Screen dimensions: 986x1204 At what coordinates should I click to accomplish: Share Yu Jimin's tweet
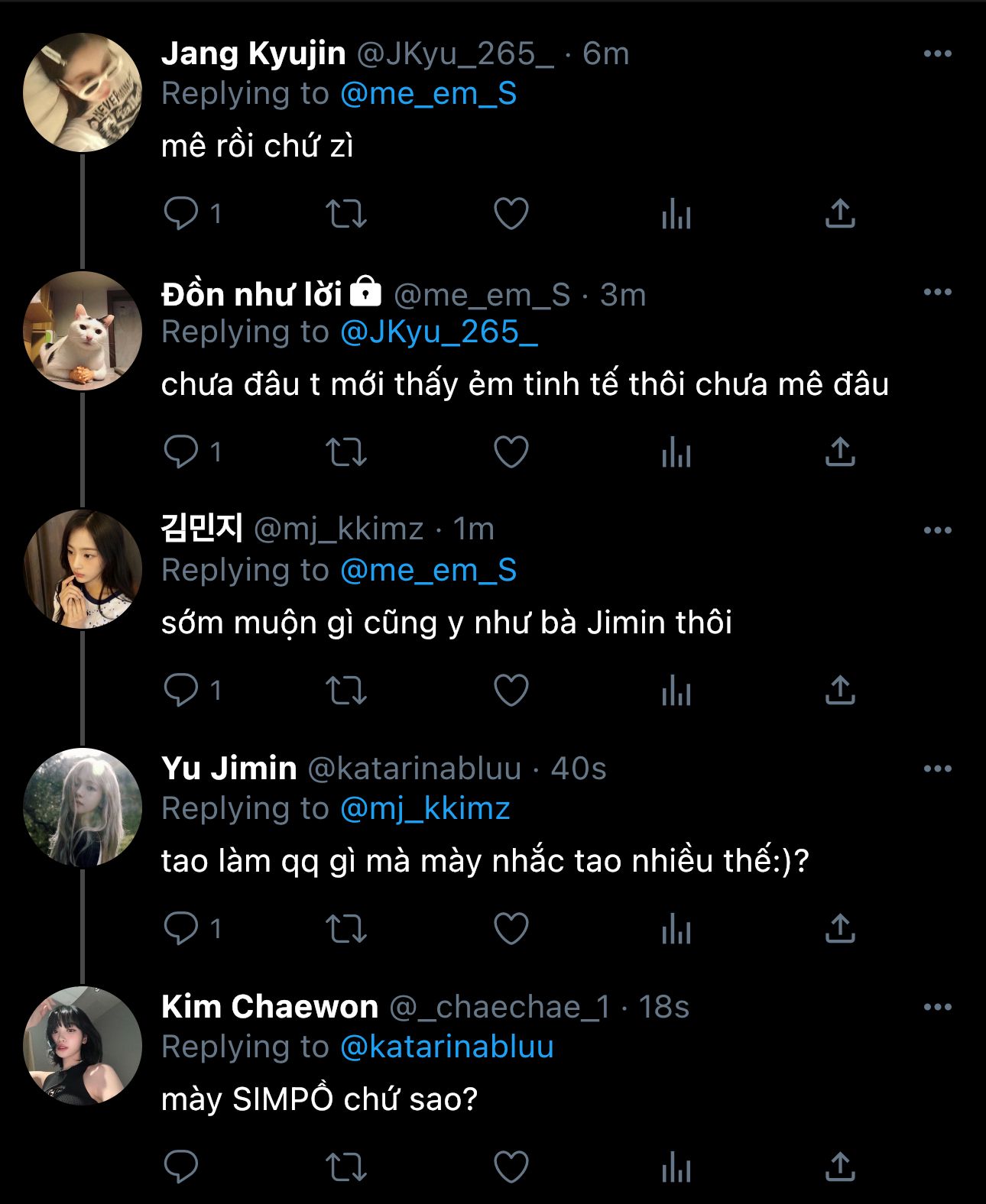(839, 929)
